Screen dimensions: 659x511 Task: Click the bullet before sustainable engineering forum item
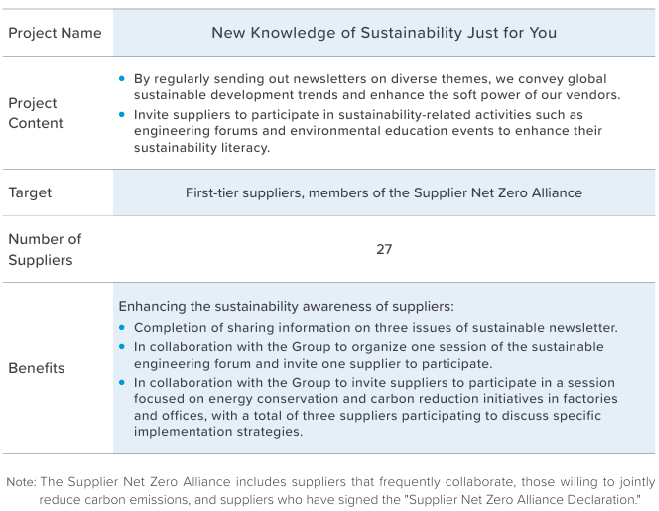pos(122,347)
